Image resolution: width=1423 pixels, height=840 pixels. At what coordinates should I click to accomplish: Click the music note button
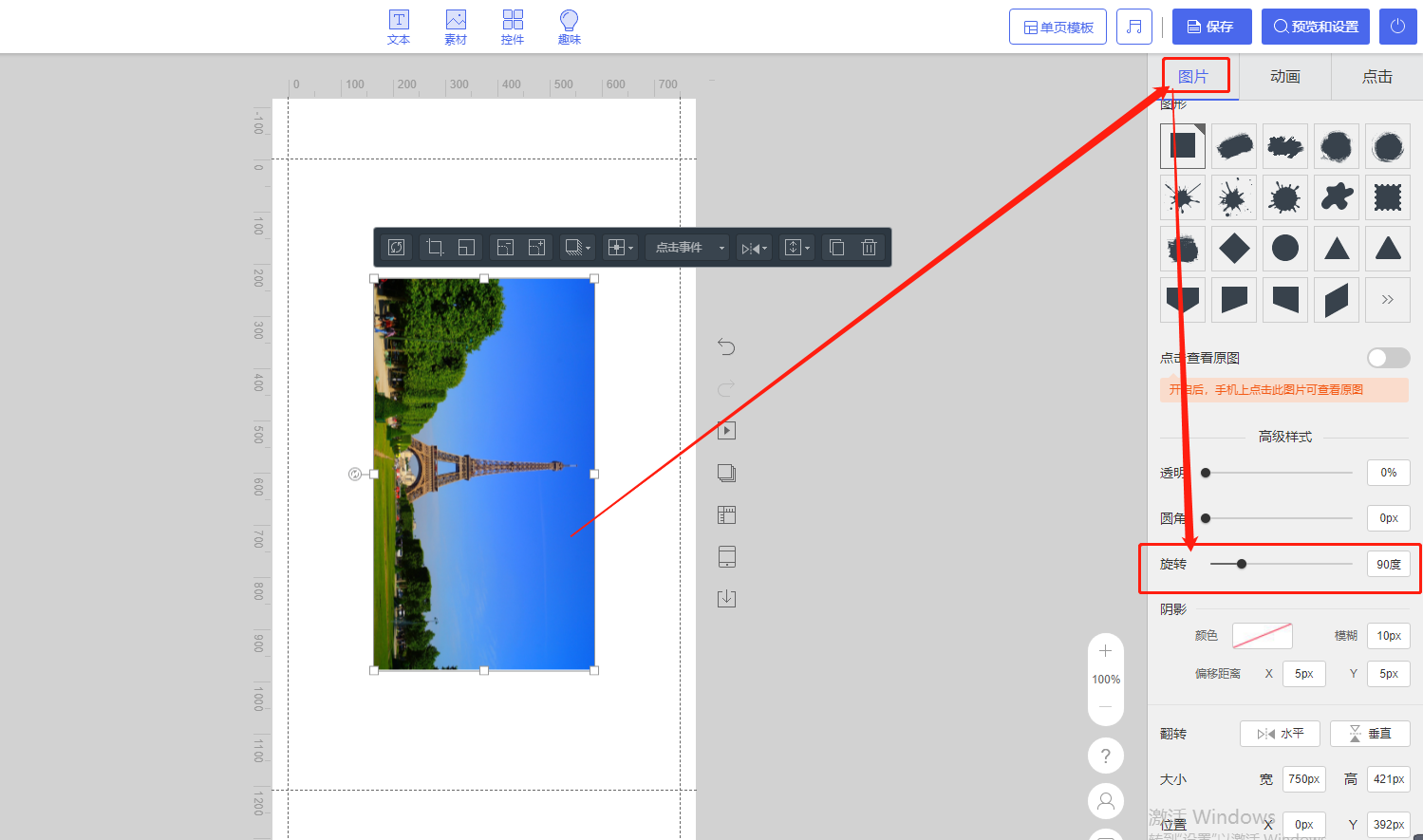click(1134, 27)
